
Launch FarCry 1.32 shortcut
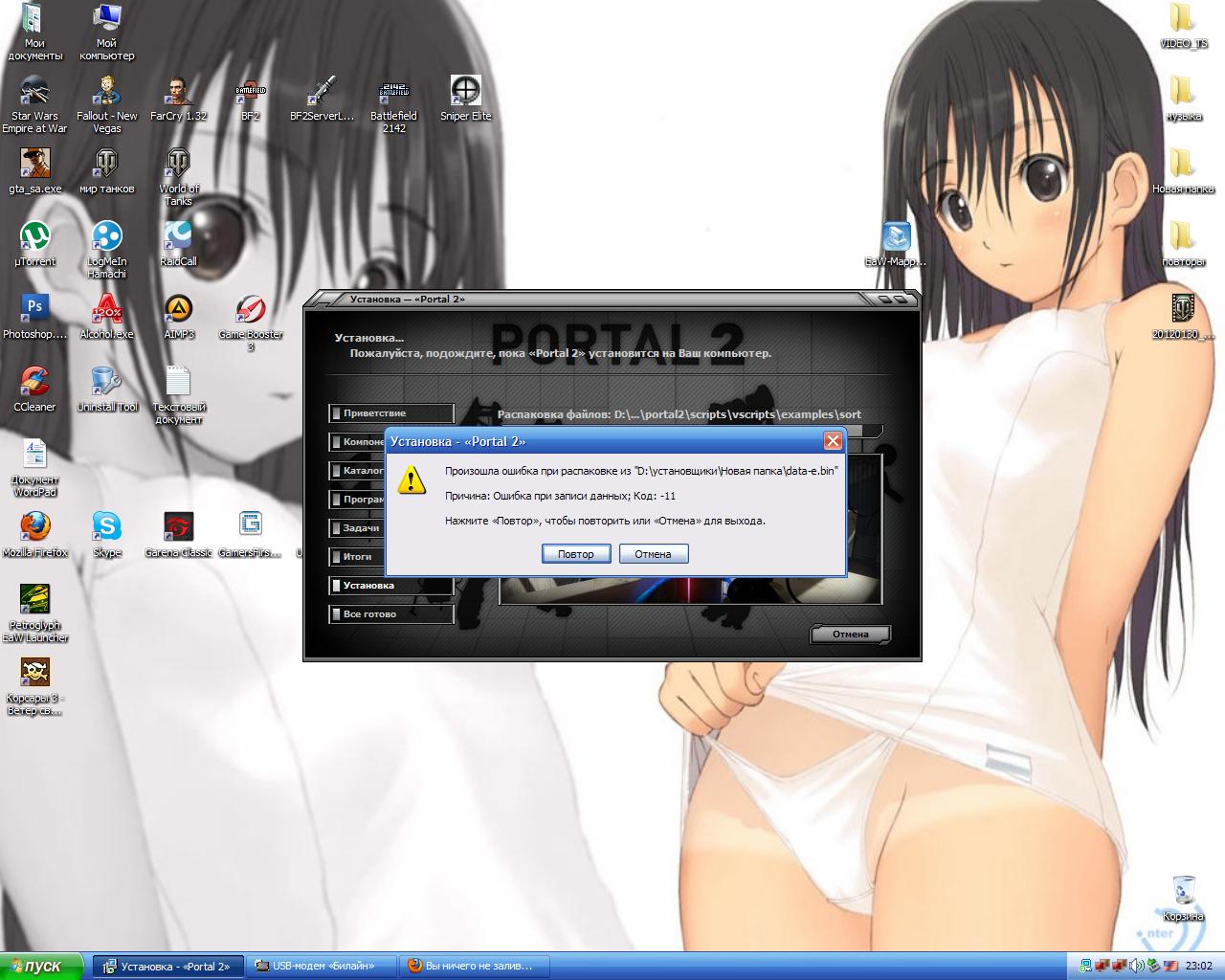point(178,100)
